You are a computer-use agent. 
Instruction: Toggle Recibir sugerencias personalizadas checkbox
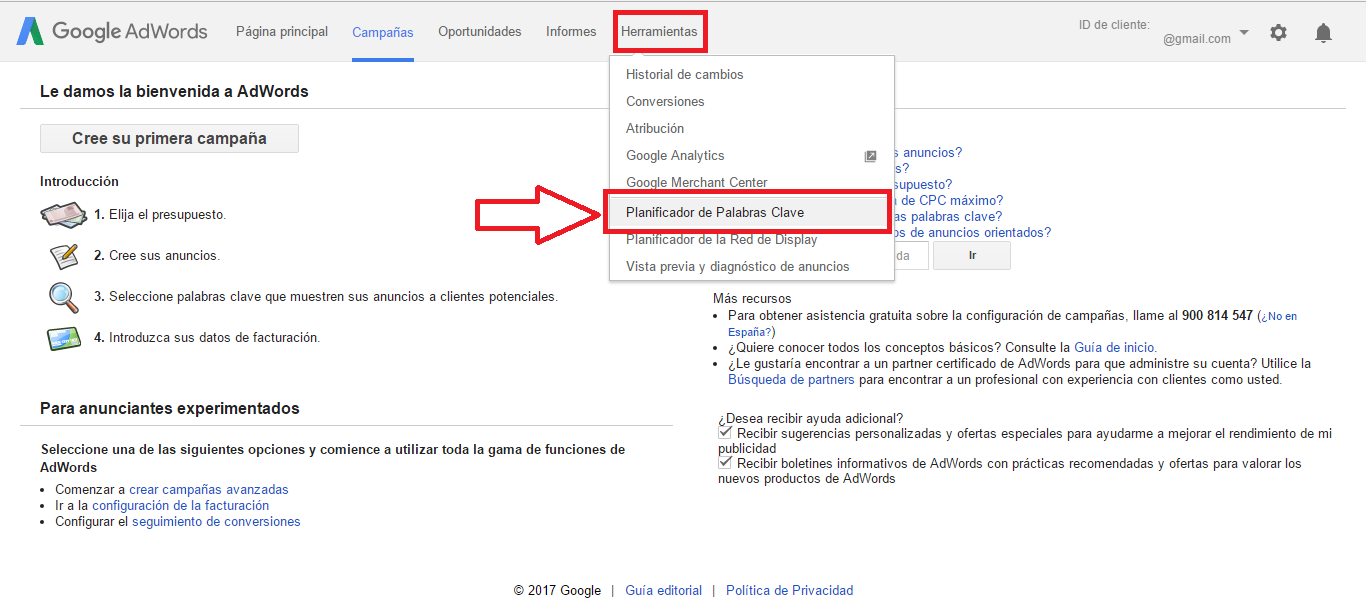pos(725,433)
